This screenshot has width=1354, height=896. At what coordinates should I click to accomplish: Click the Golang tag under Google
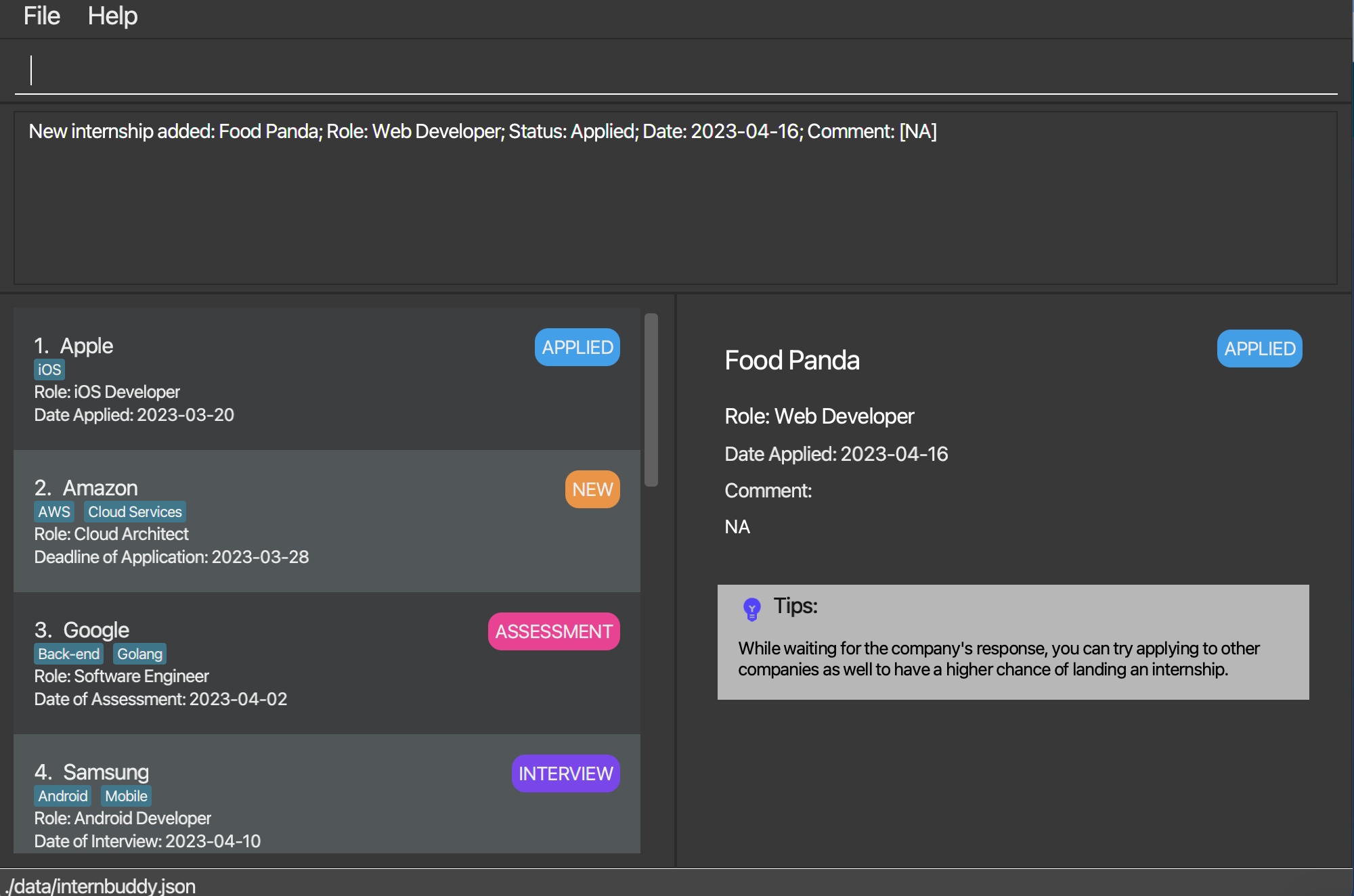click(x=139, y=654)
